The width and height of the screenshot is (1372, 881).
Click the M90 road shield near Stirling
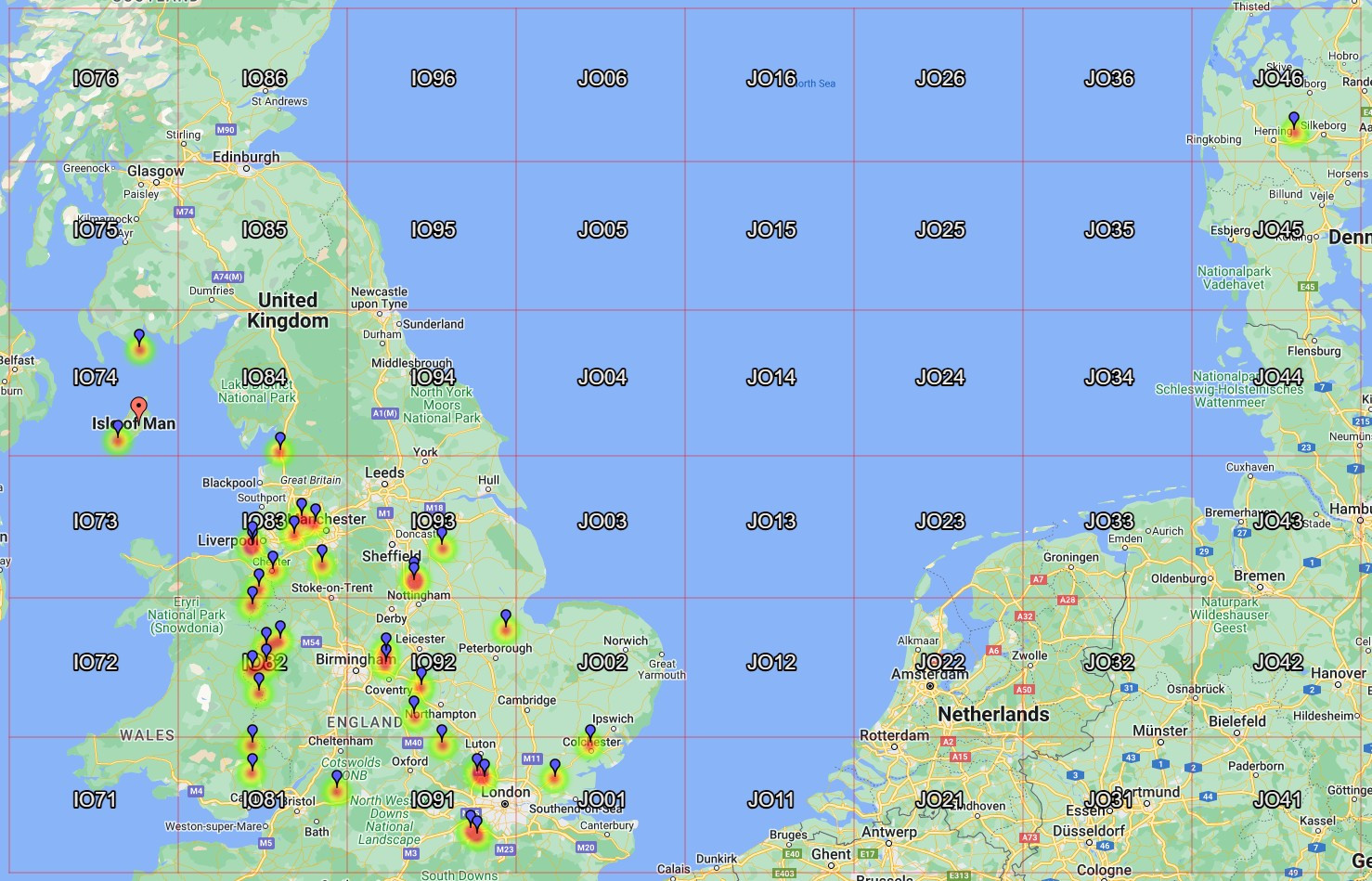[226, 130]
